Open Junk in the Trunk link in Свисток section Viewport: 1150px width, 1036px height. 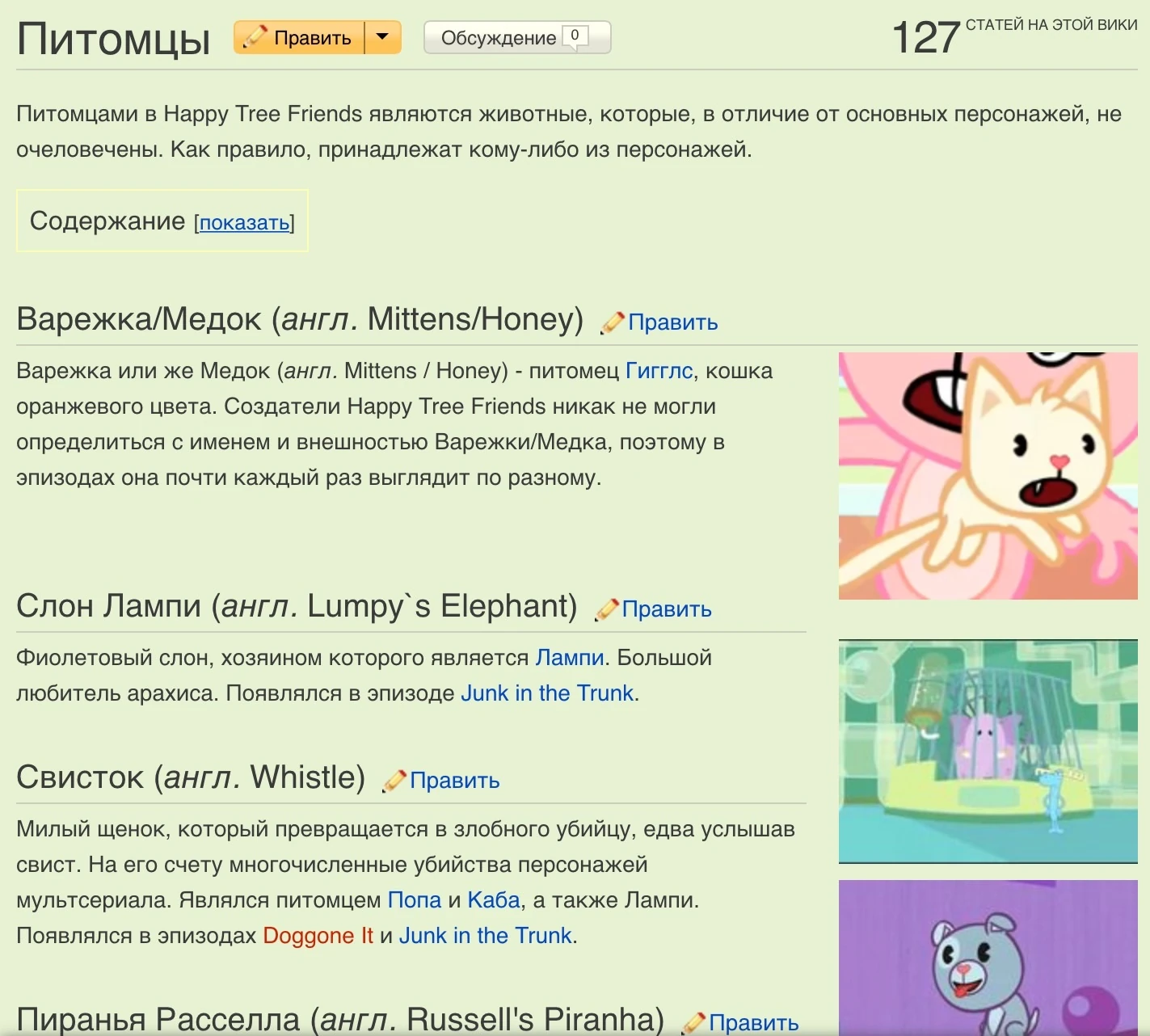point(486,936)
